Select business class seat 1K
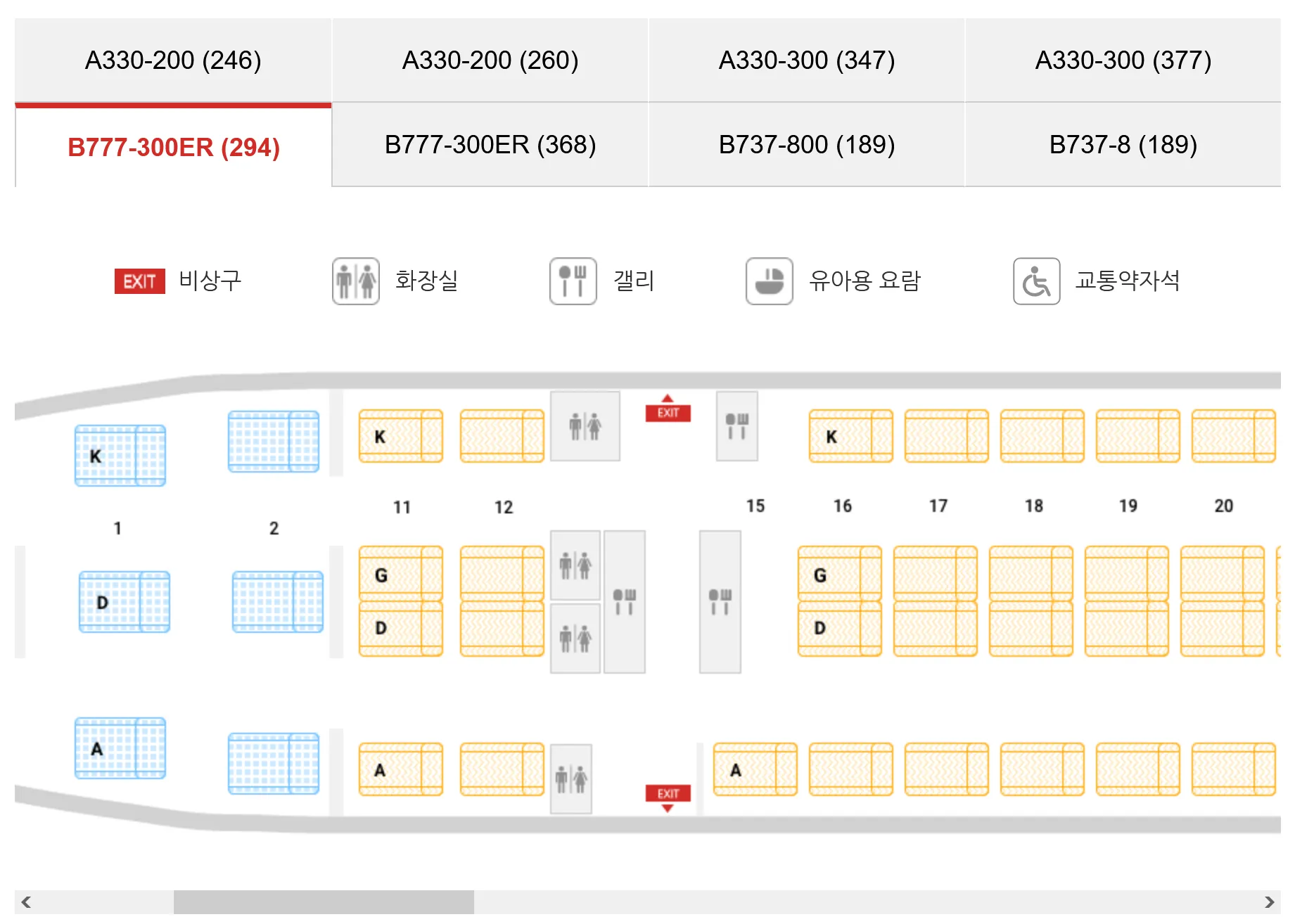Screen dimensions: 1314x924 pyautogui.click(x=120, y=456)
